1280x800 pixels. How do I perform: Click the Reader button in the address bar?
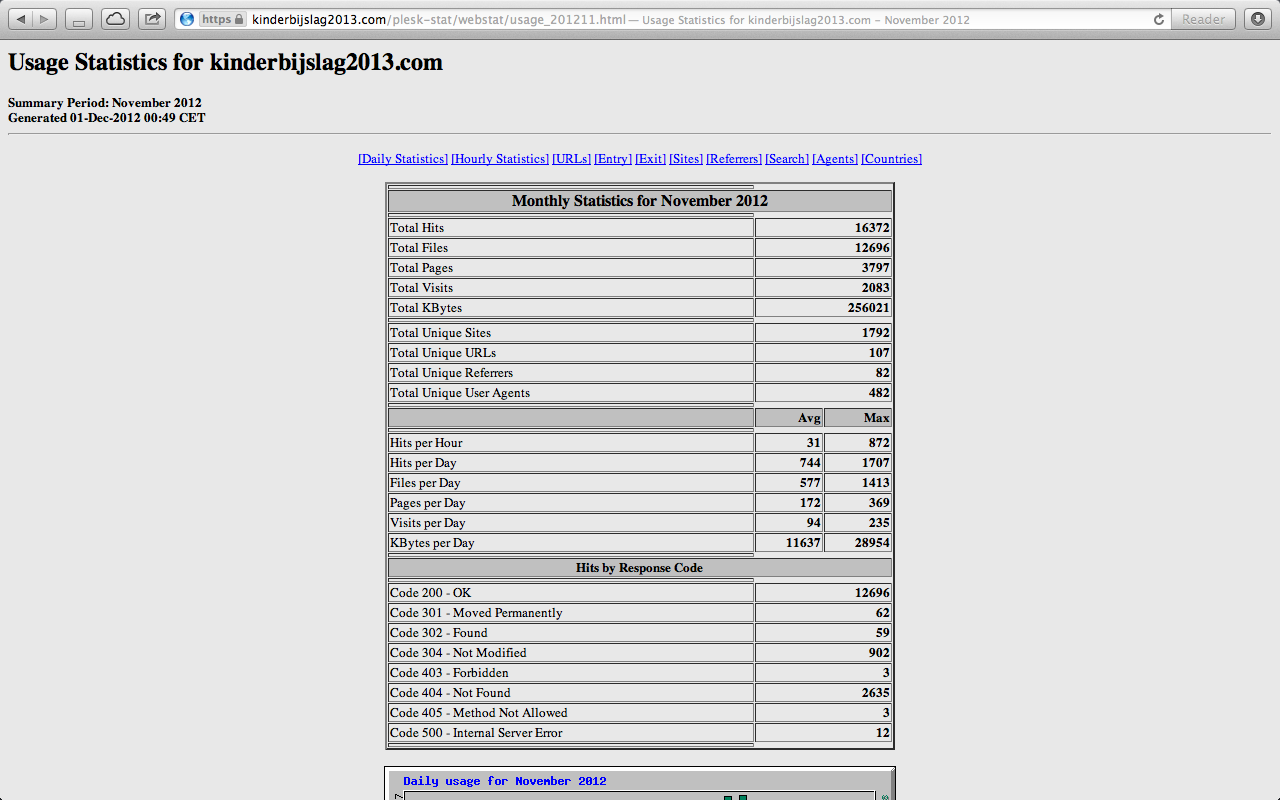pos(1203,19)
